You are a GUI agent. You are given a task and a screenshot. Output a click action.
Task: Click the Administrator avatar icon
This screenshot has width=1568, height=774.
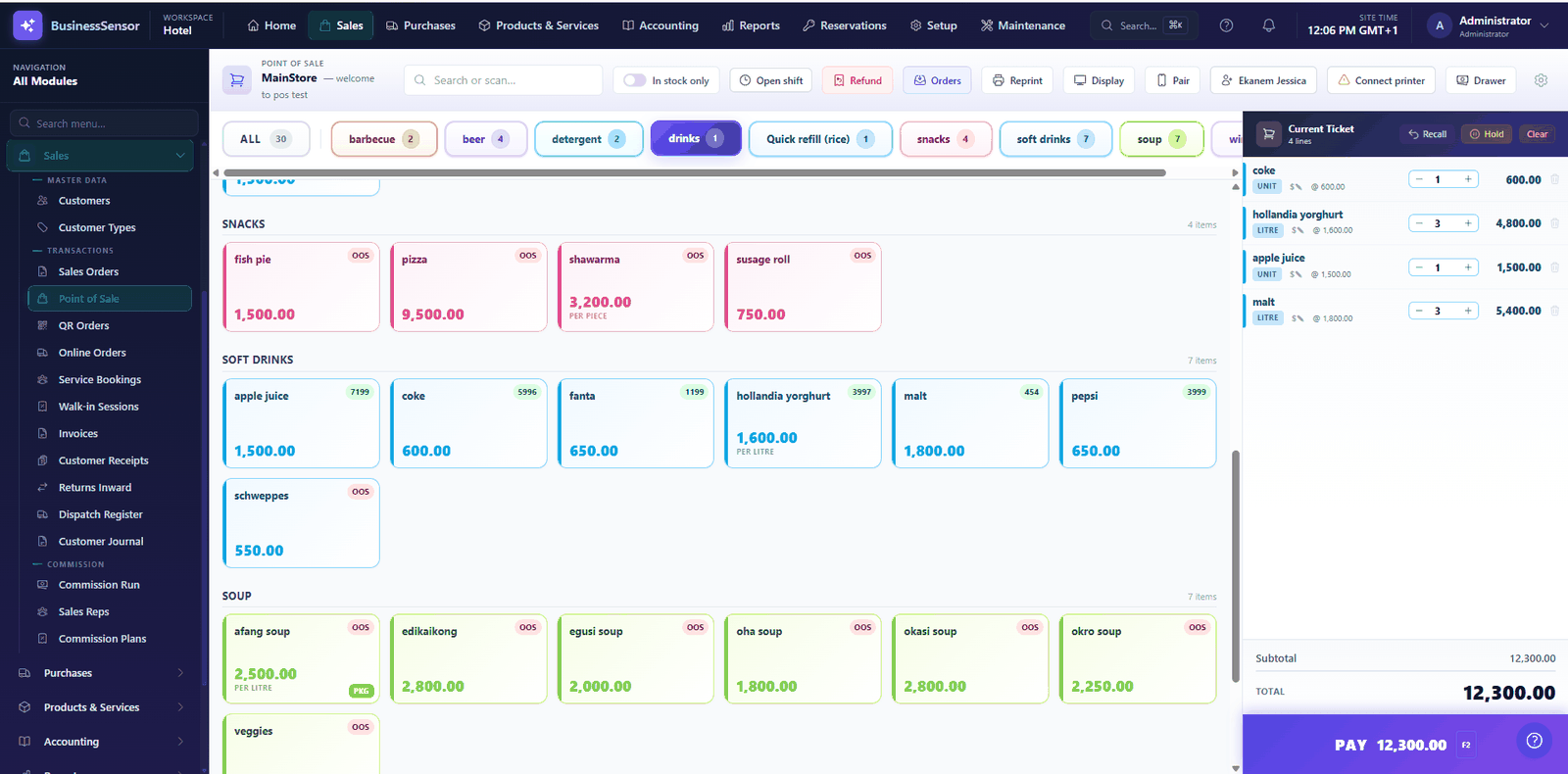point(1439,26)
